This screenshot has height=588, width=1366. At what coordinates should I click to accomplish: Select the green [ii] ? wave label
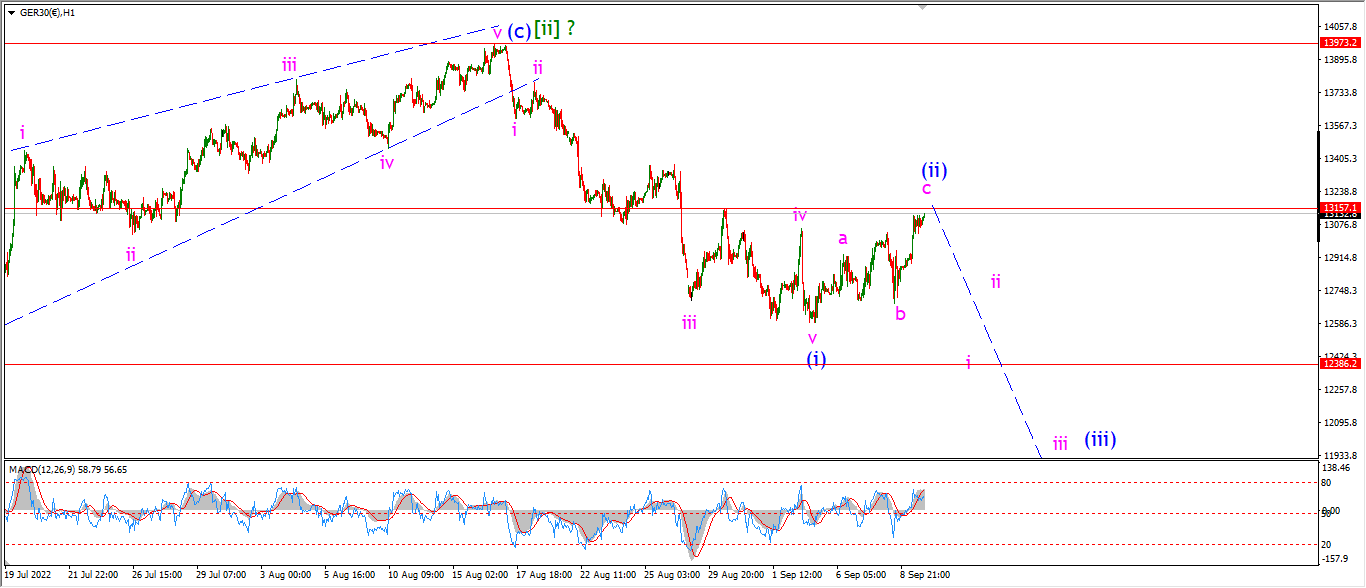tap(555, 29)
